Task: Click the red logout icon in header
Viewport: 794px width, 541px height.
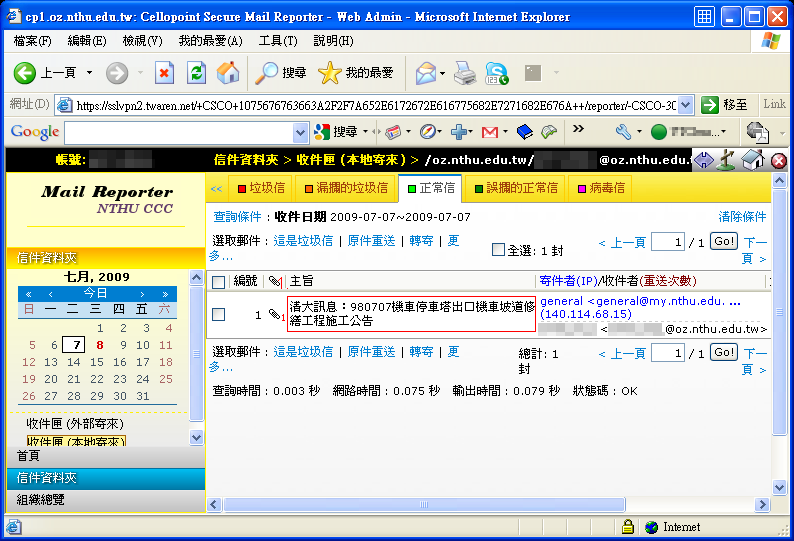Action: click(x=778, y=160)
